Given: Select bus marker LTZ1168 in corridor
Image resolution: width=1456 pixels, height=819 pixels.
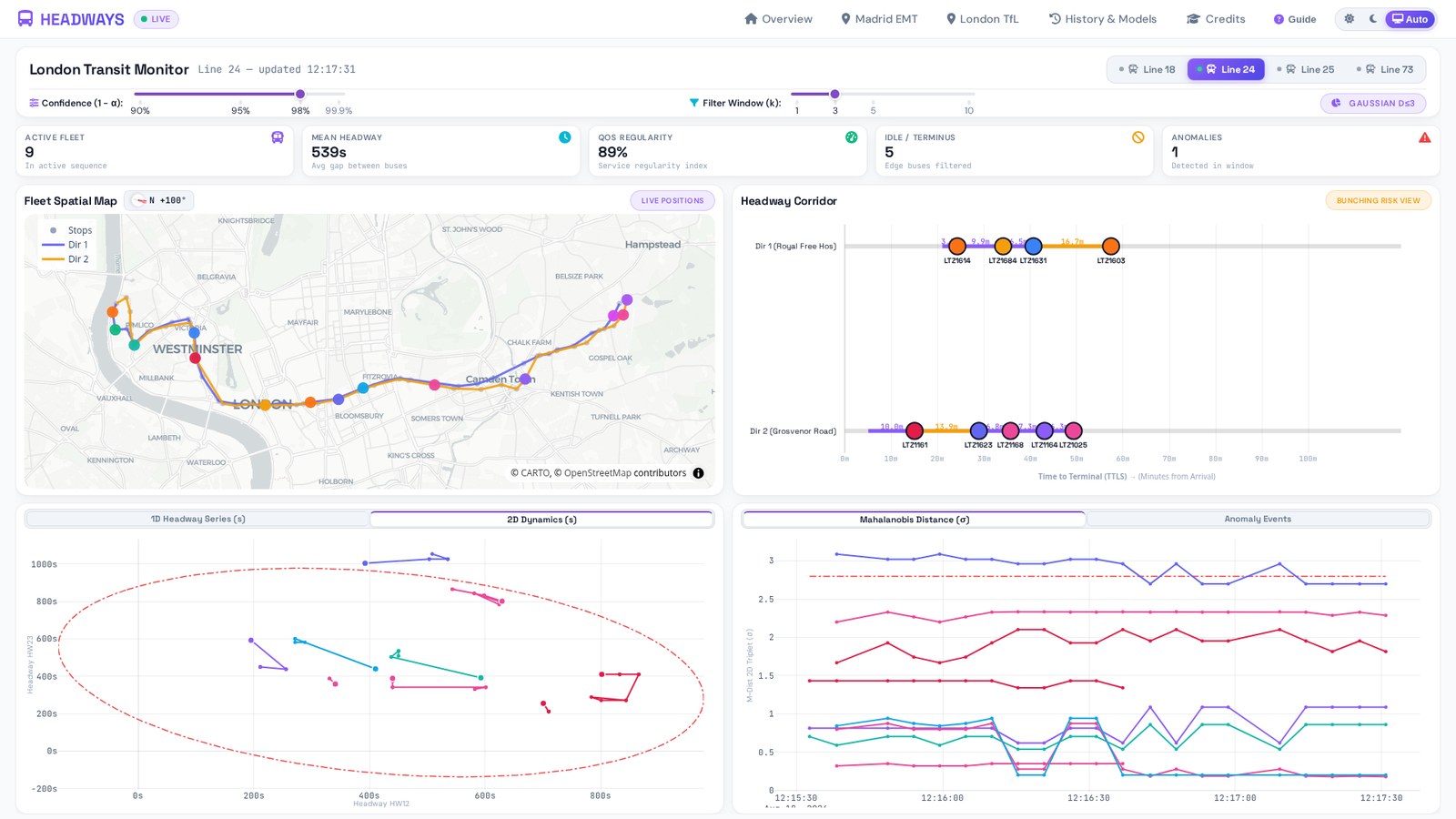Looking at the screenshot, I should (x=1010, y=430).
